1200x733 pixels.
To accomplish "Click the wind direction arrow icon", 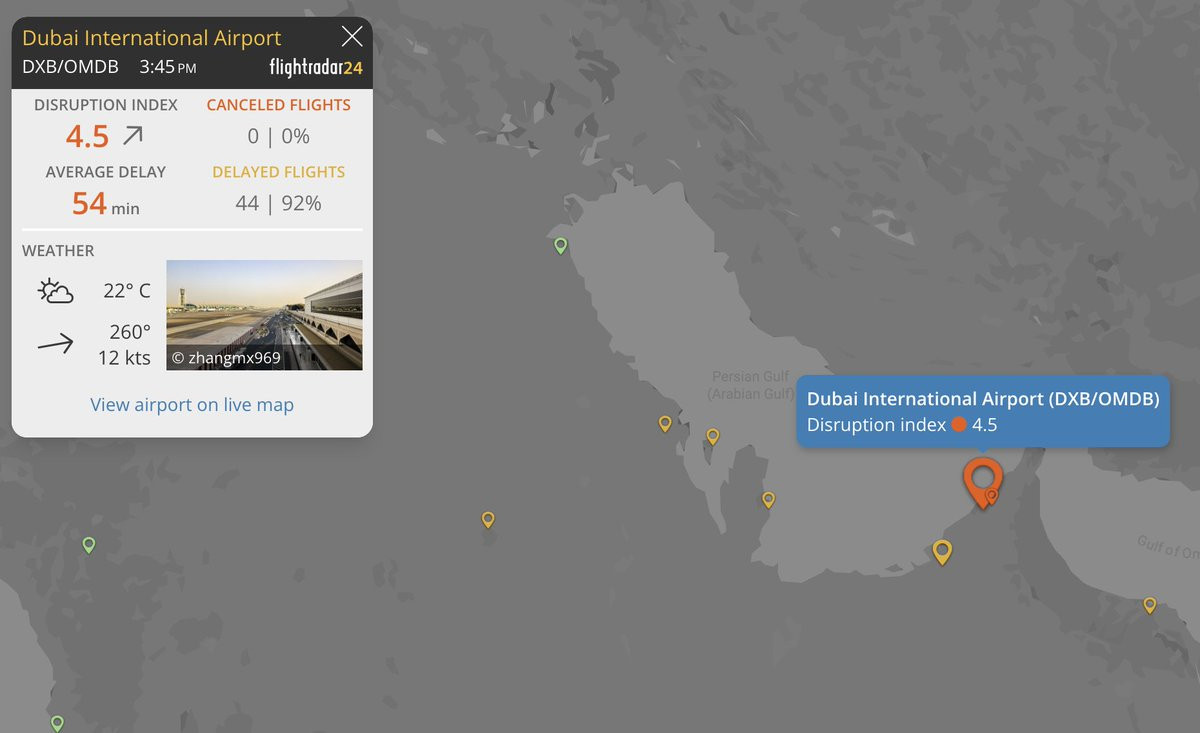I will pyautogui.click(x=56, y=344).
